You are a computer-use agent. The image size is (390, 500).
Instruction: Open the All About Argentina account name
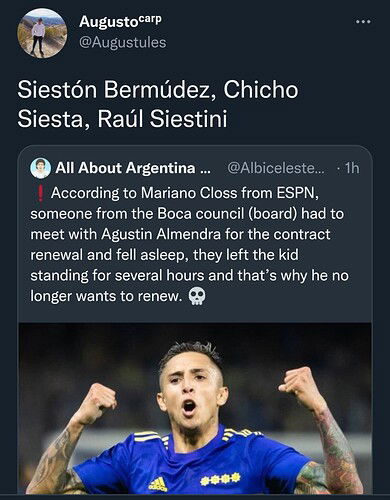click(133, 168)
